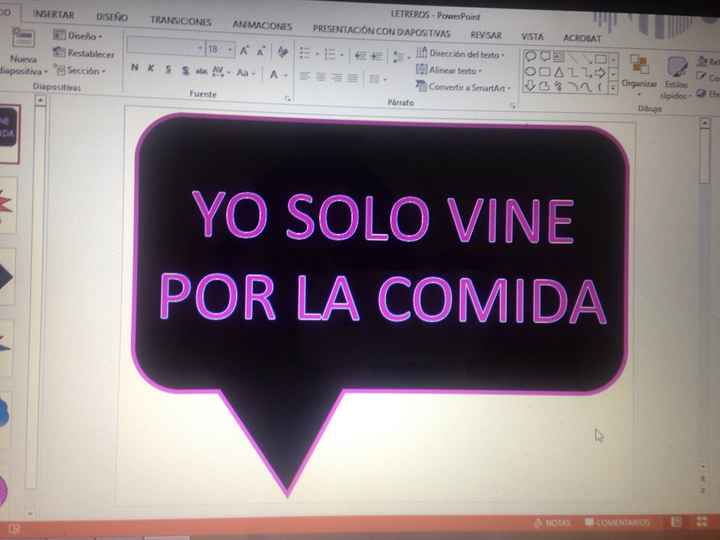
Task: Justify the paragraph text
Action: tap(353, 79)
